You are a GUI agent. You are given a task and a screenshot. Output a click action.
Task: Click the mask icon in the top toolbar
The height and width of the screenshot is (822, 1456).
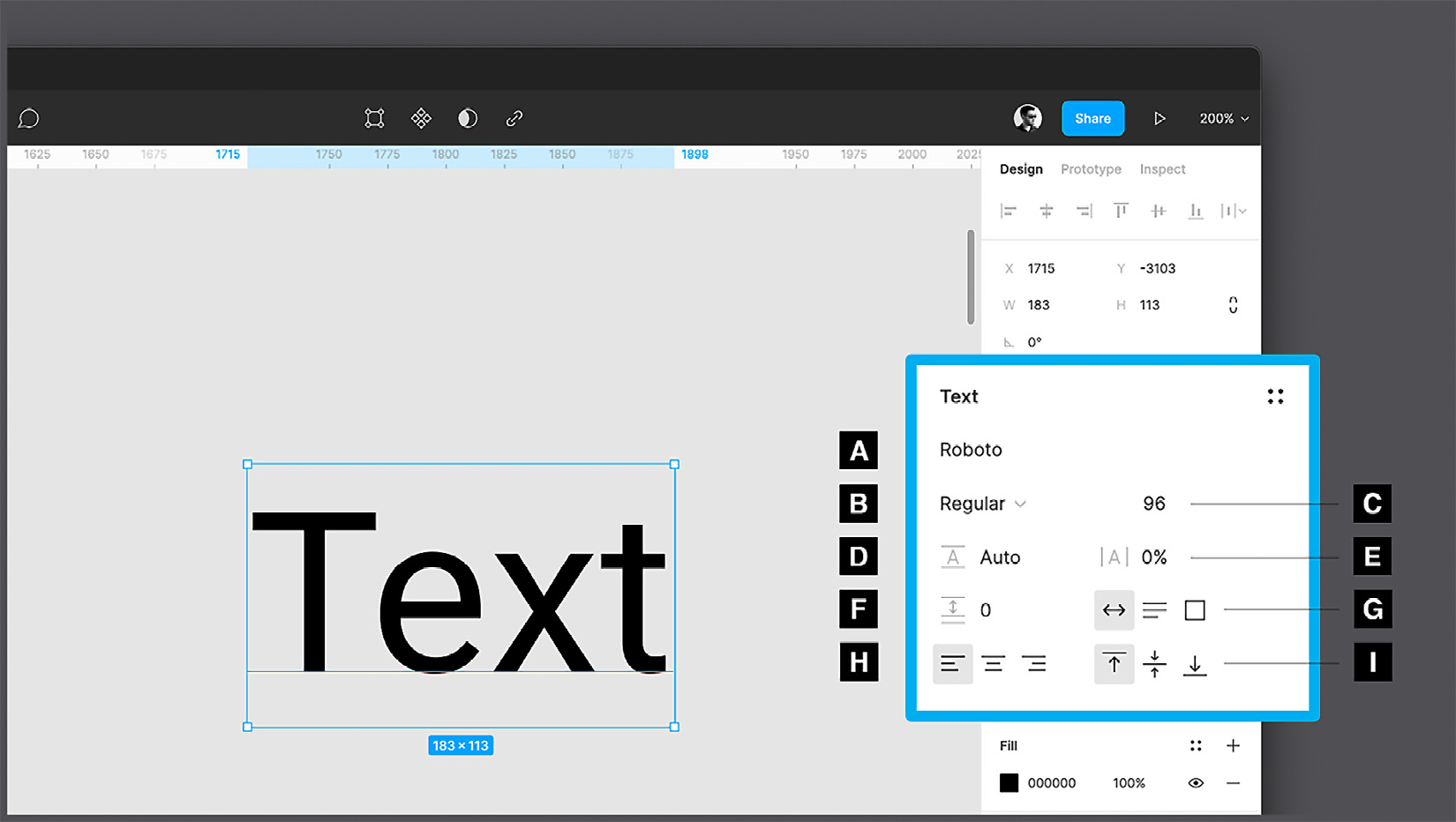point(467,118)
